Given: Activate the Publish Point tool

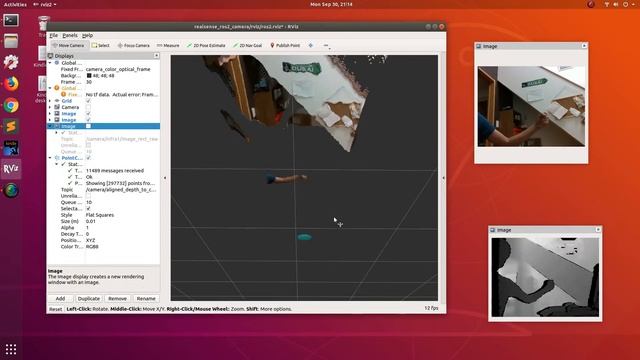Looking at the screenshot, I should (285, 45).
